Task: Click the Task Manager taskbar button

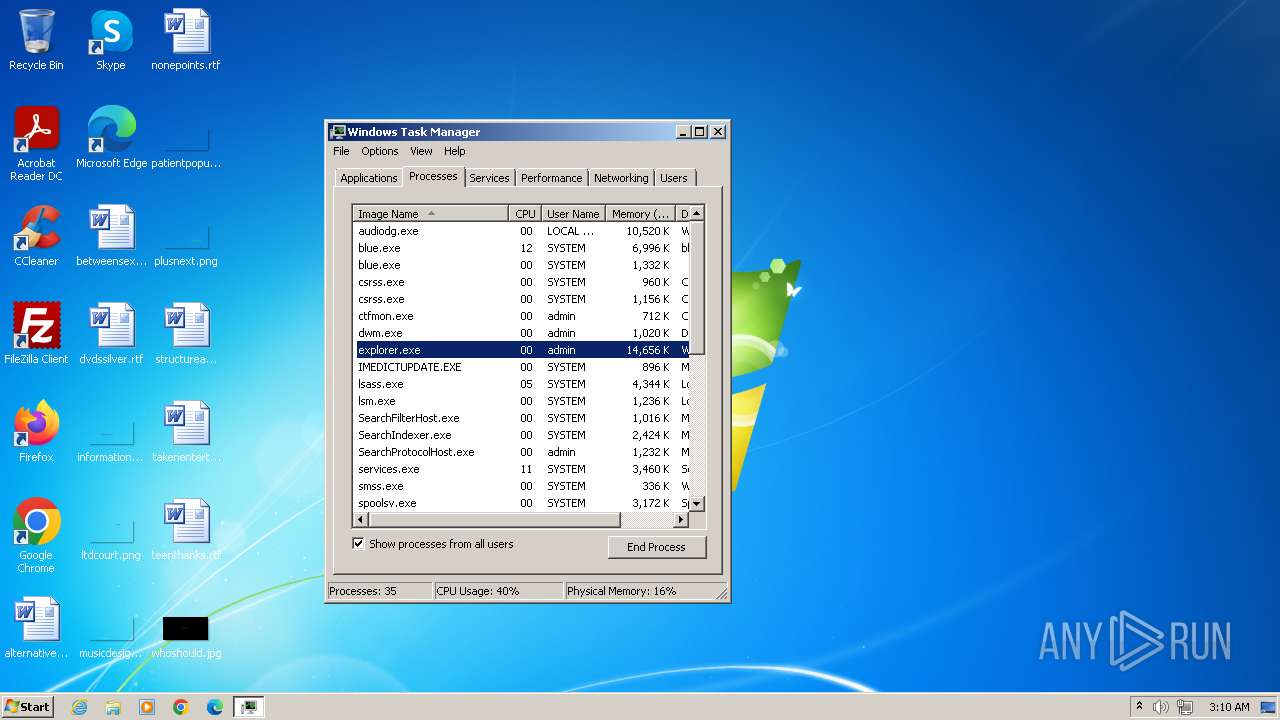Action: click(248, 707)
